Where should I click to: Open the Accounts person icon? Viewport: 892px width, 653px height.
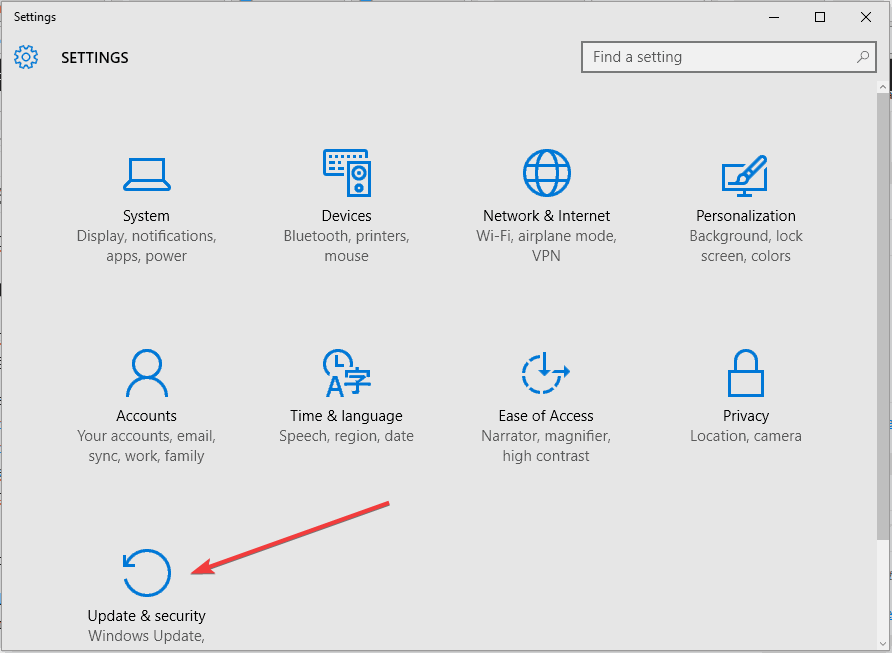147,373
